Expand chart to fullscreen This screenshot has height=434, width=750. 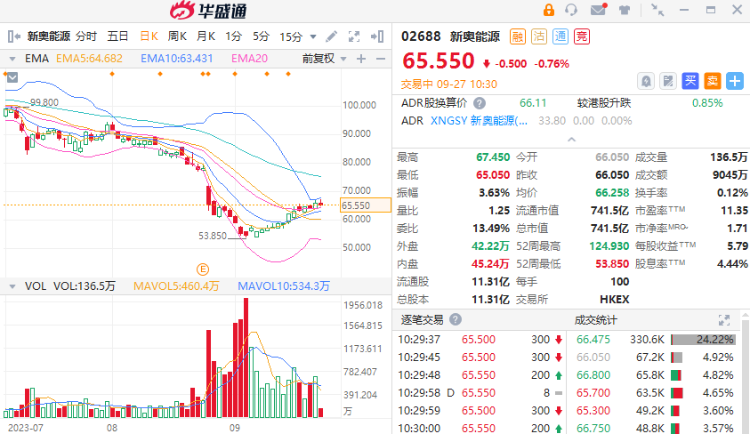click(354, 36)
